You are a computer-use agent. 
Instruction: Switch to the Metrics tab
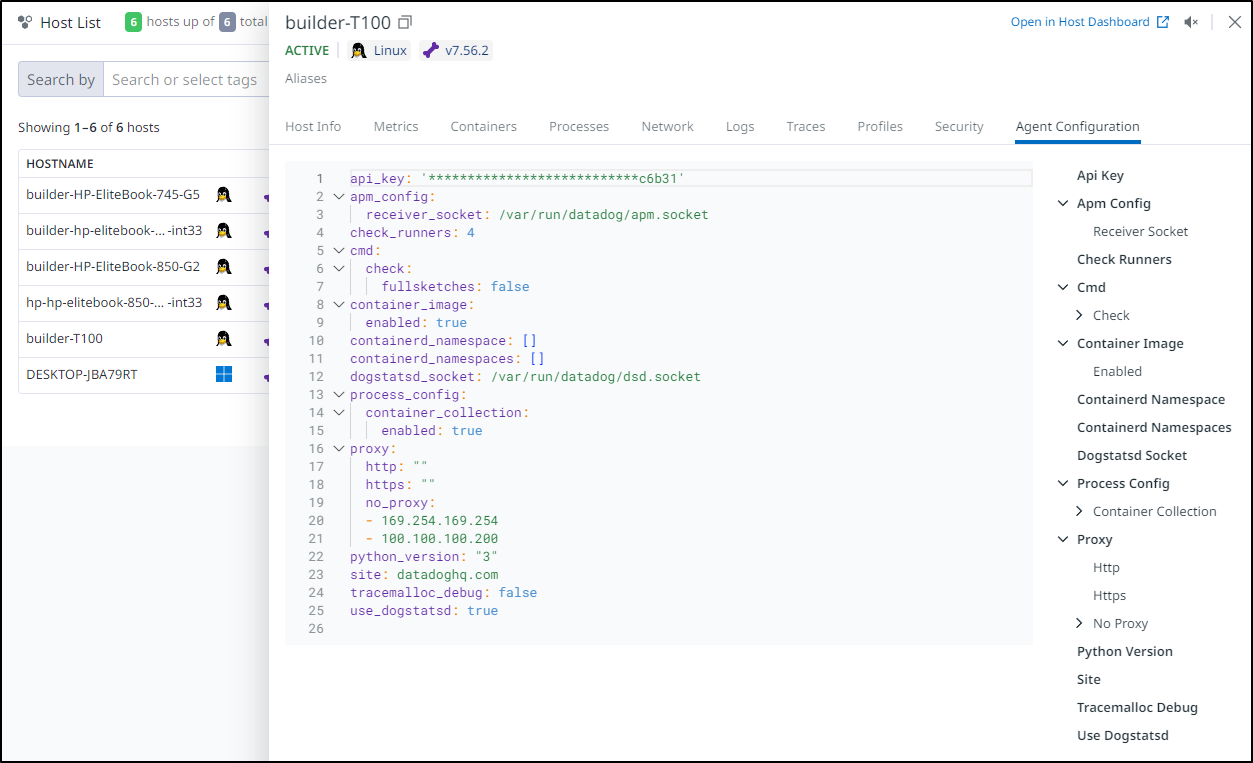point(396,127)
